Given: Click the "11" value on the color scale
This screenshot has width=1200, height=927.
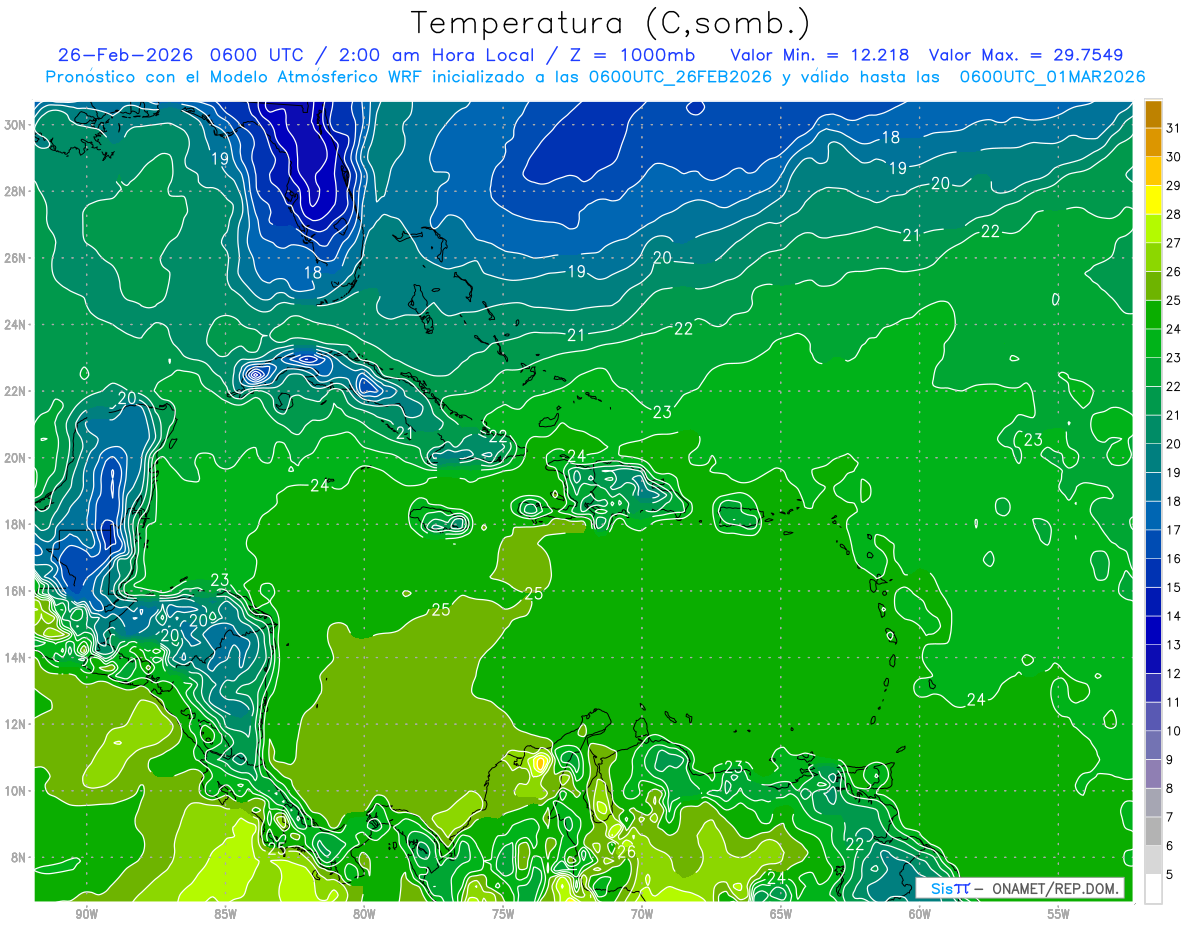Looking at the screenshot, I should click(x=1174, y=702).
